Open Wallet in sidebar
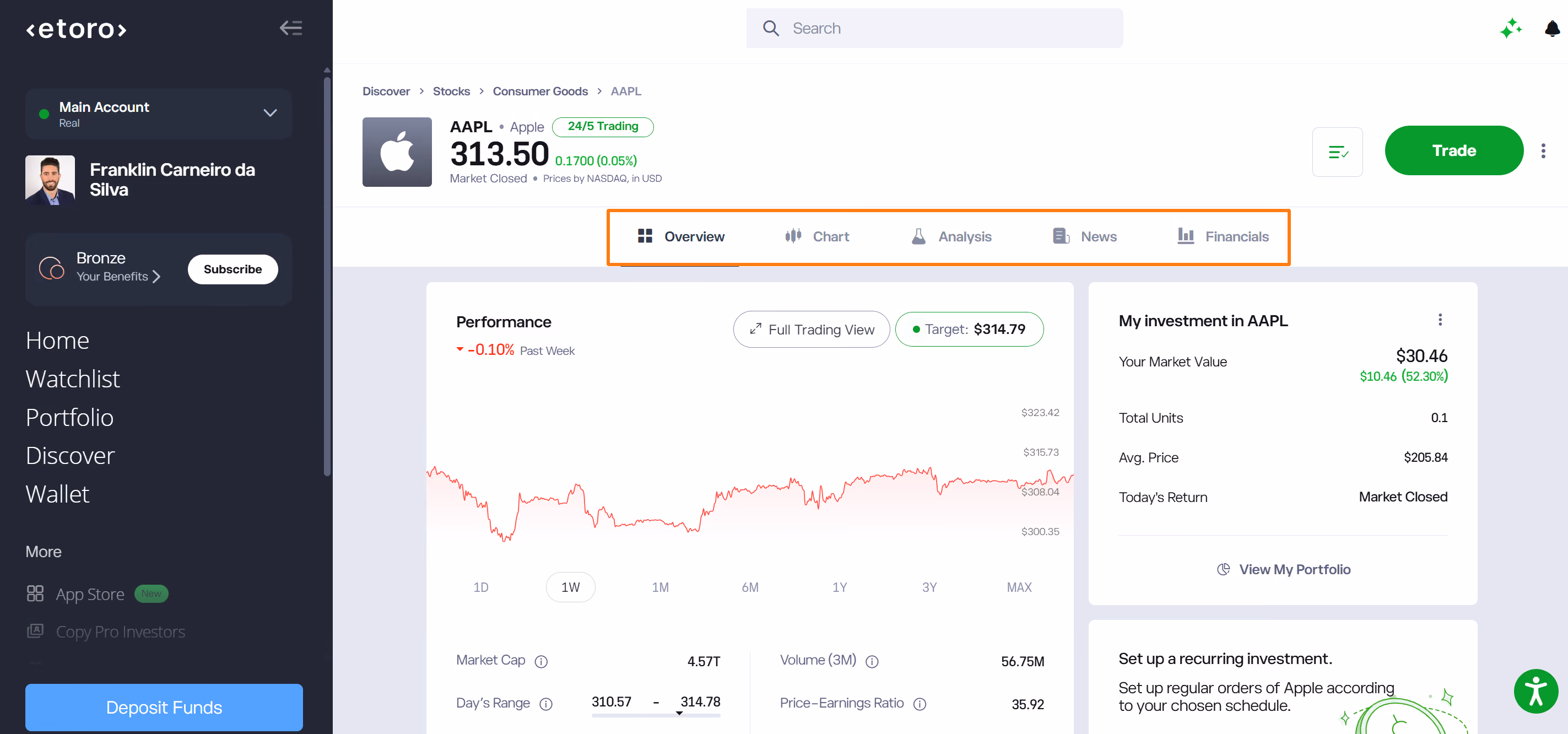The height and width of the screenshot is (734, 1568). pos(57,494)
